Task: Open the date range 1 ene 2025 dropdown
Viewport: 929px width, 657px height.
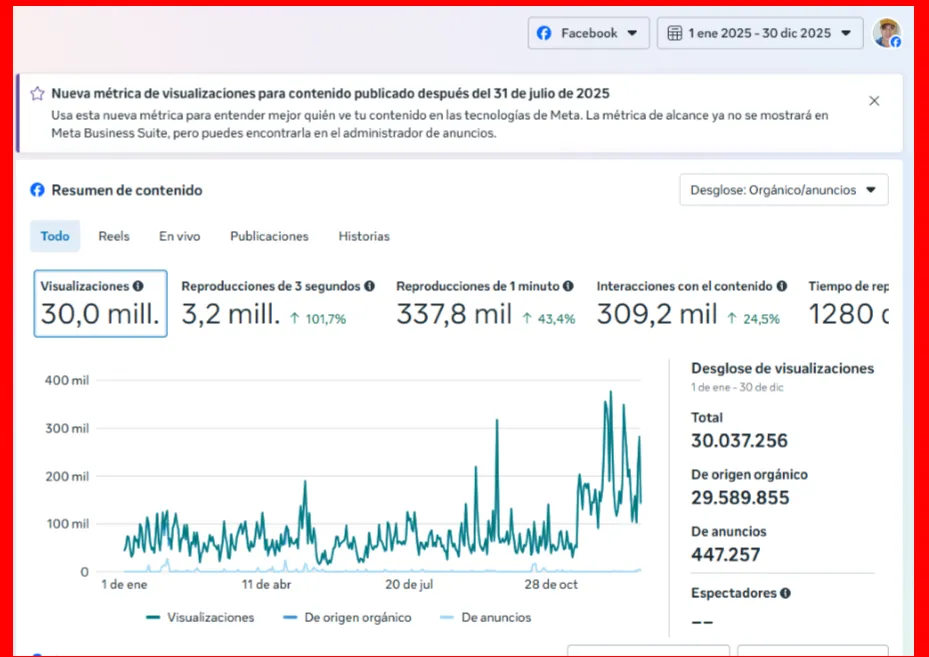Action: pyautogui.click(x=760, y=33)
